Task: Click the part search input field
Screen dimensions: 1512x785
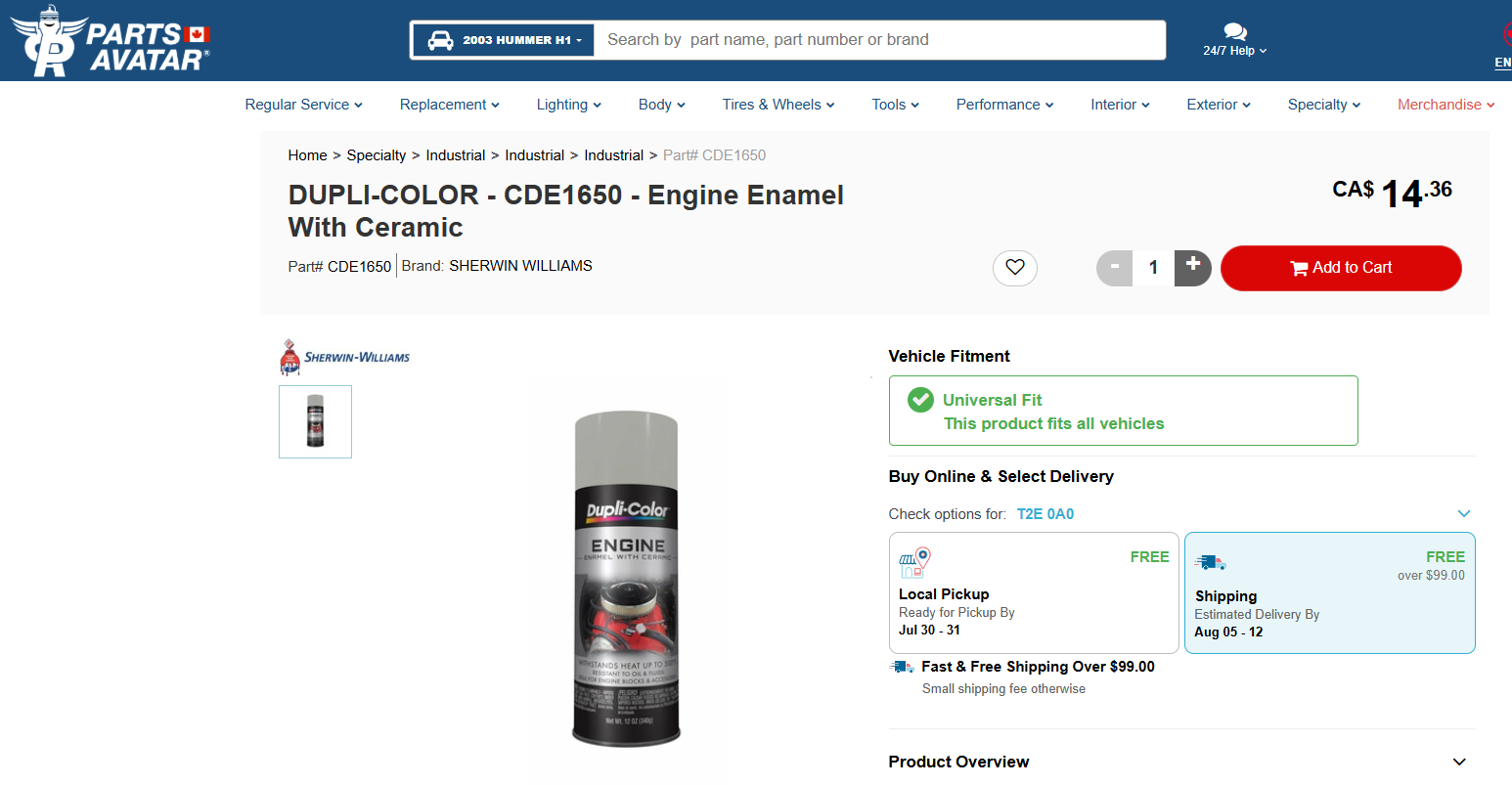Action: pos(880,40)
